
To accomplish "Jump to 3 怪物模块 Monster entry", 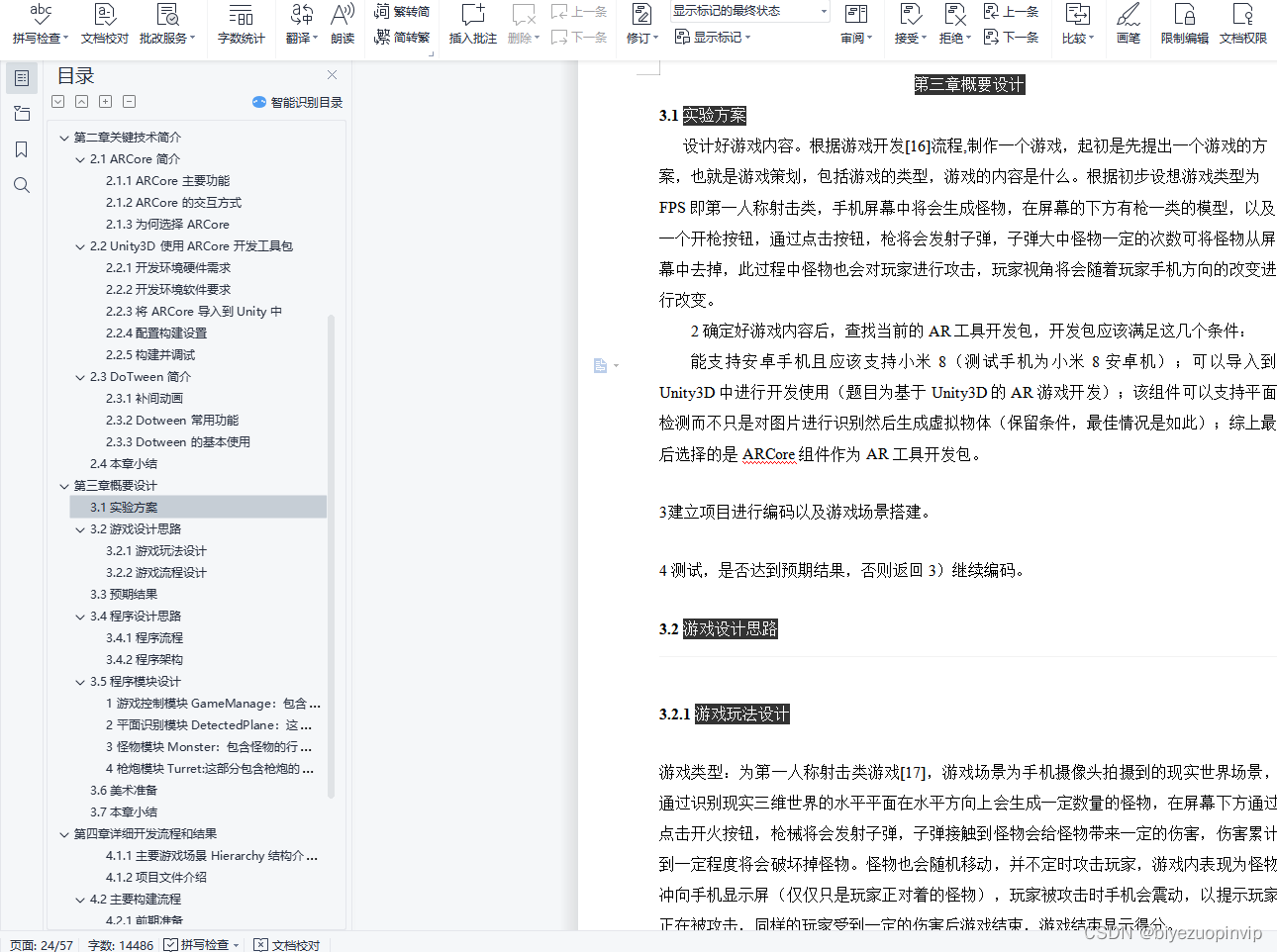I will (x=209, y=747).
